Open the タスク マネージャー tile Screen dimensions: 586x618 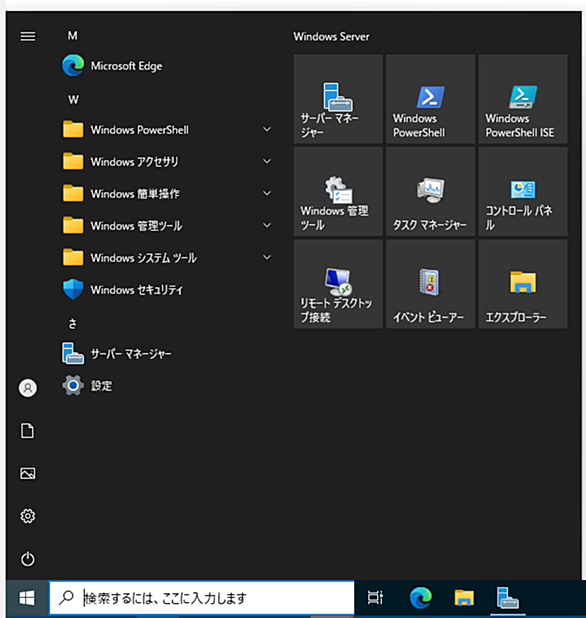(430, 192)
